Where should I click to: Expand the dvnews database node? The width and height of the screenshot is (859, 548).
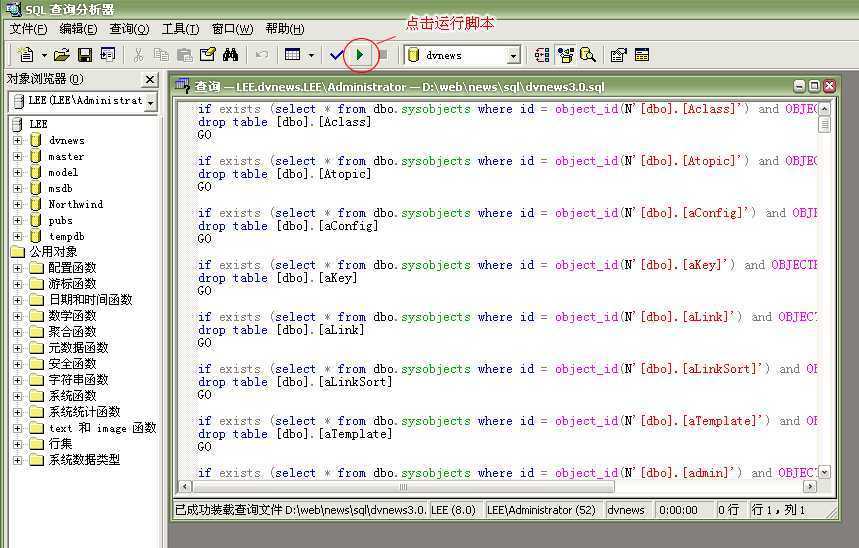pos(18,140)
